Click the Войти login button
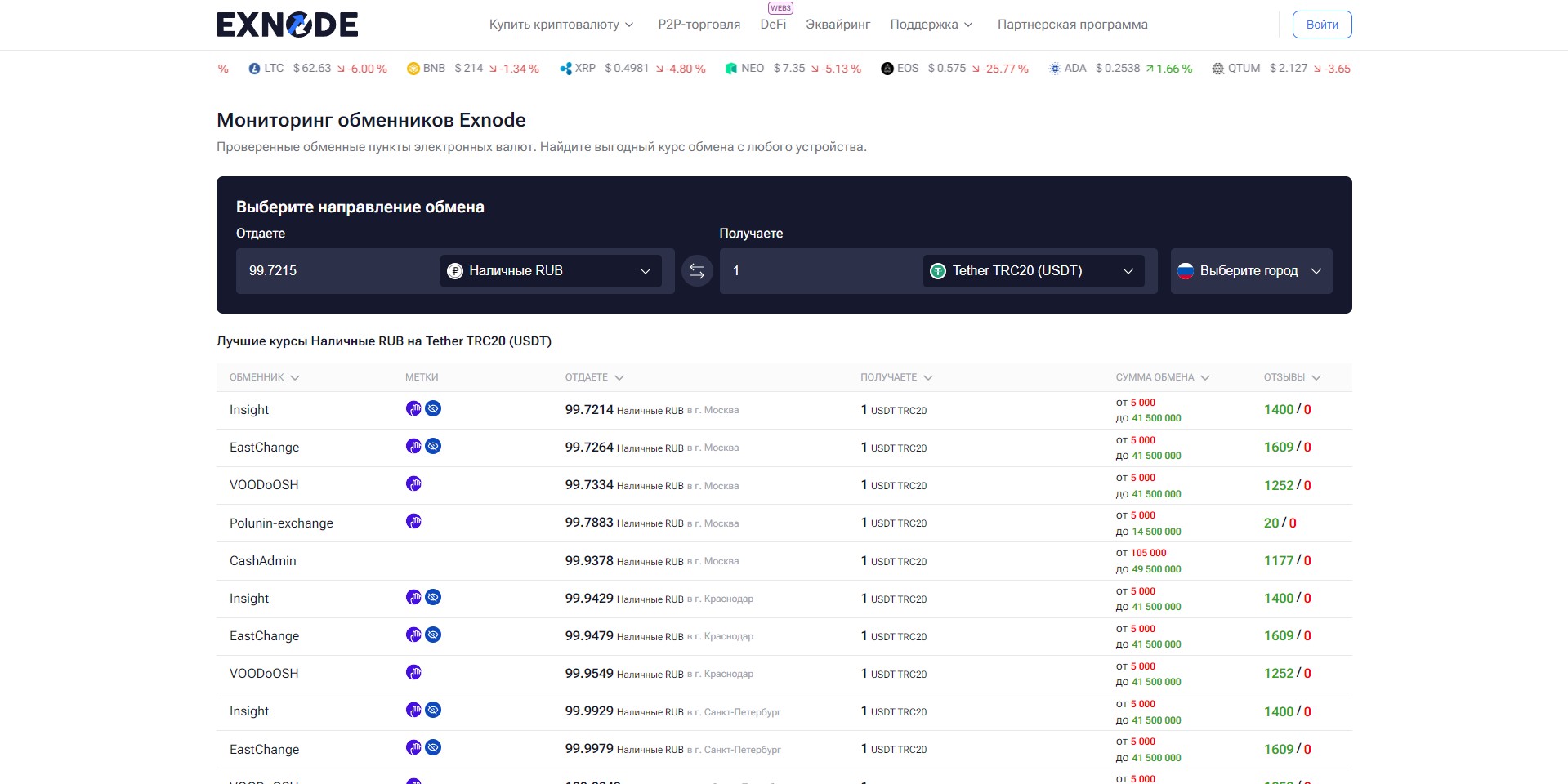 (x=1322, y=24)
